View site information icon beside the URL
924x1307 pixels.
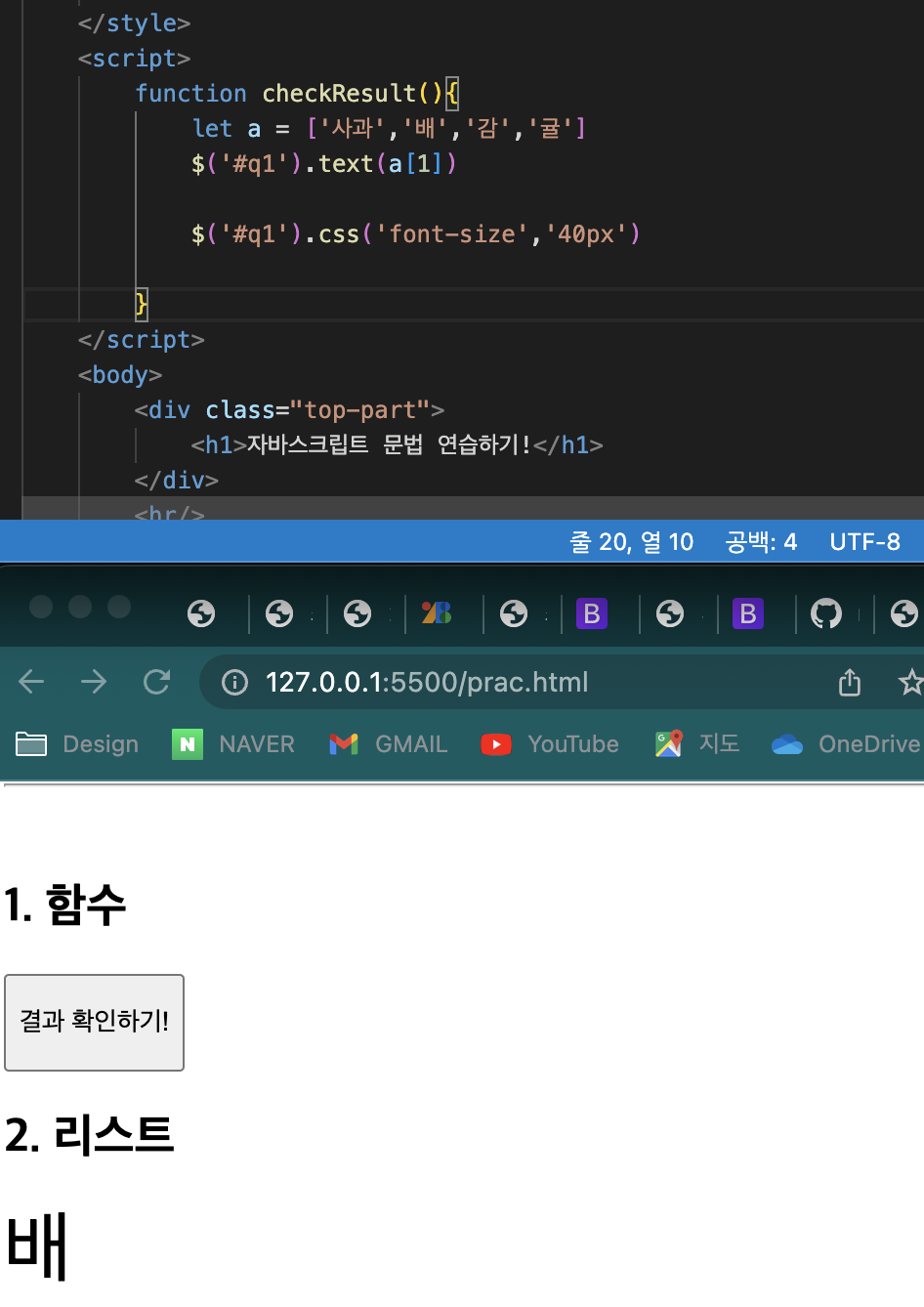point(234,682)
